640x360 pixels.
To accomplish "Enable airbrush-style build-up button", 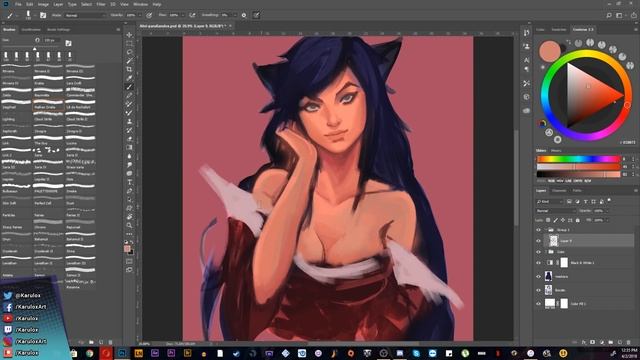I will (x=192, y=15).
